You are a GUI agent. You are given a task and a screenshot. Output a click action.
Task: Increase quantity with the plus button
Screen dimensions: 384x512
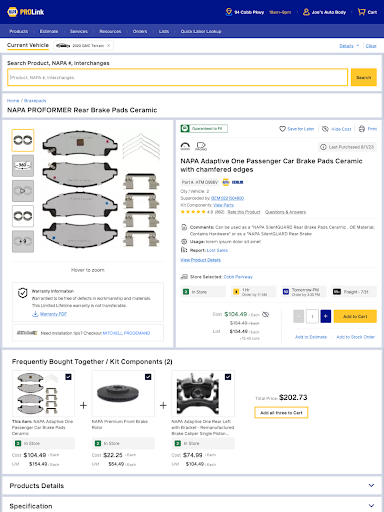(325, 316)
